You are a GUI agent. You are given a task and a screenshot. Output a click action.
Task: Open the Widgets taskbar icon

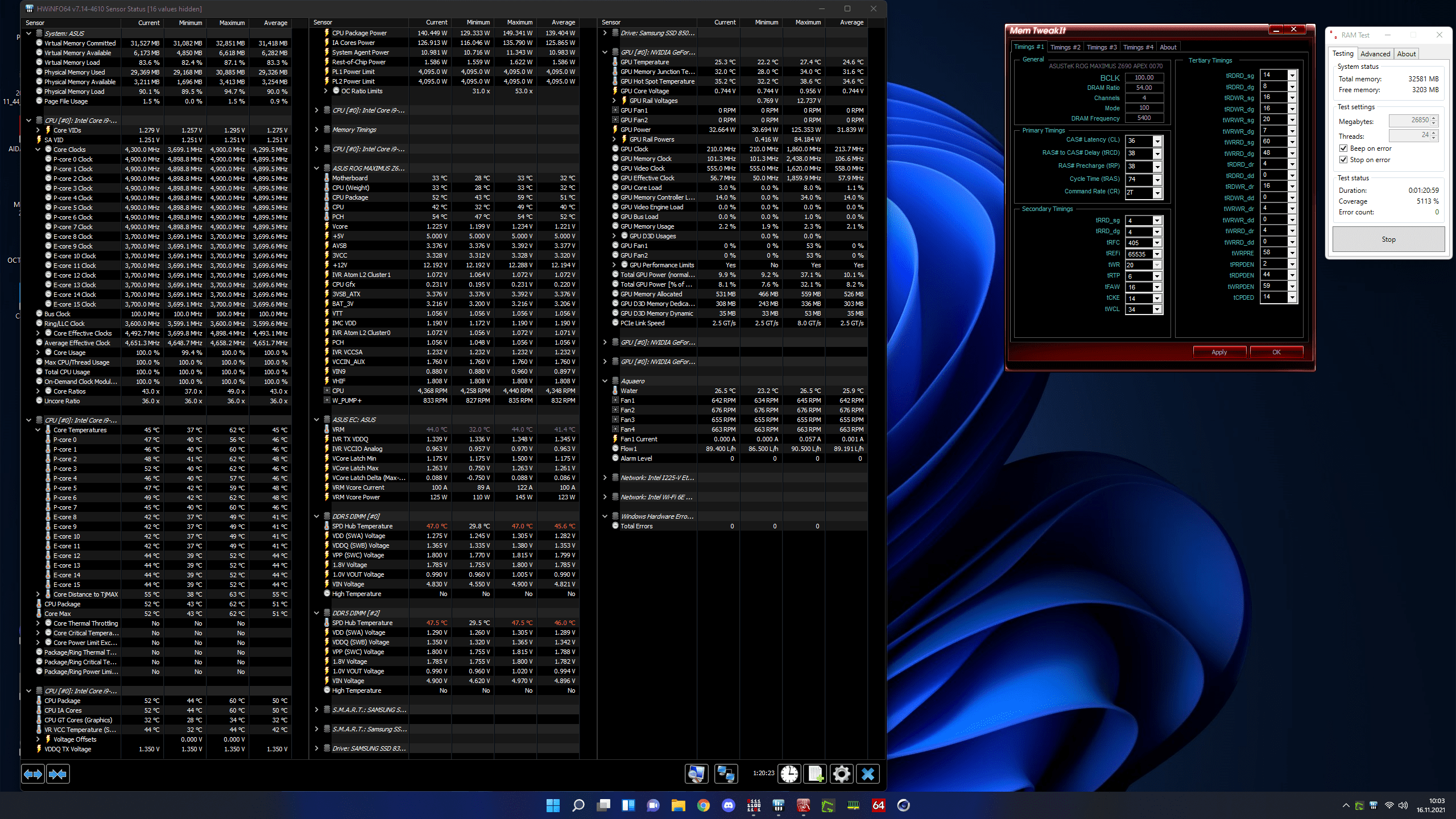coord(628,805)
